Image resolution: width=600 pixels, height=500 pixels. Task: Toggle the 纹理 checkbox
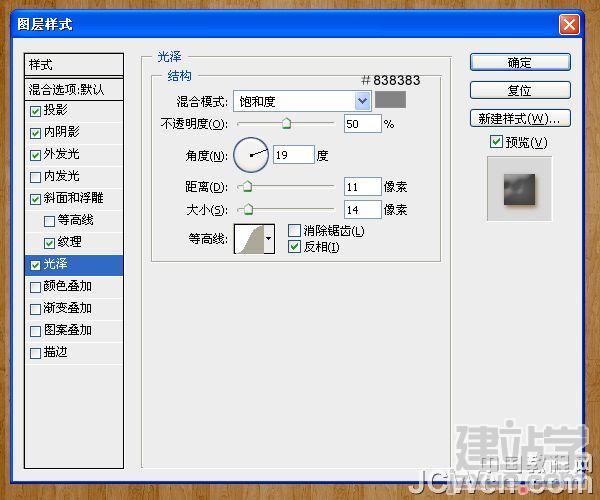[49, 243]
